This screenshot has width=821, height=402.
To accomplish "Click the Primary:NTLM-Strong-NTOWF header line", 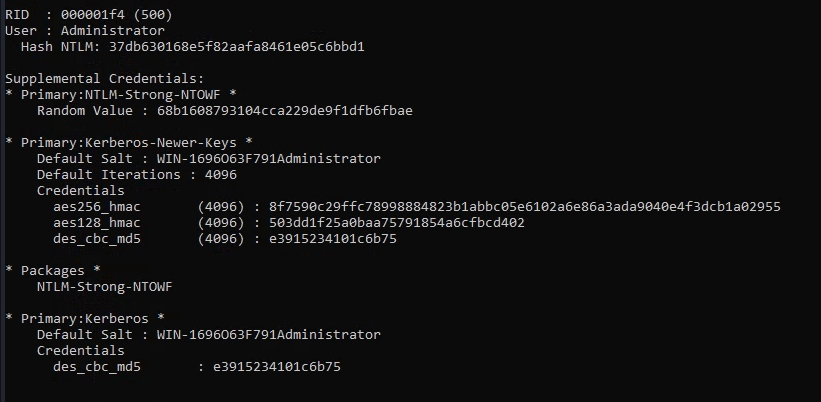I will tap(121, 95).
